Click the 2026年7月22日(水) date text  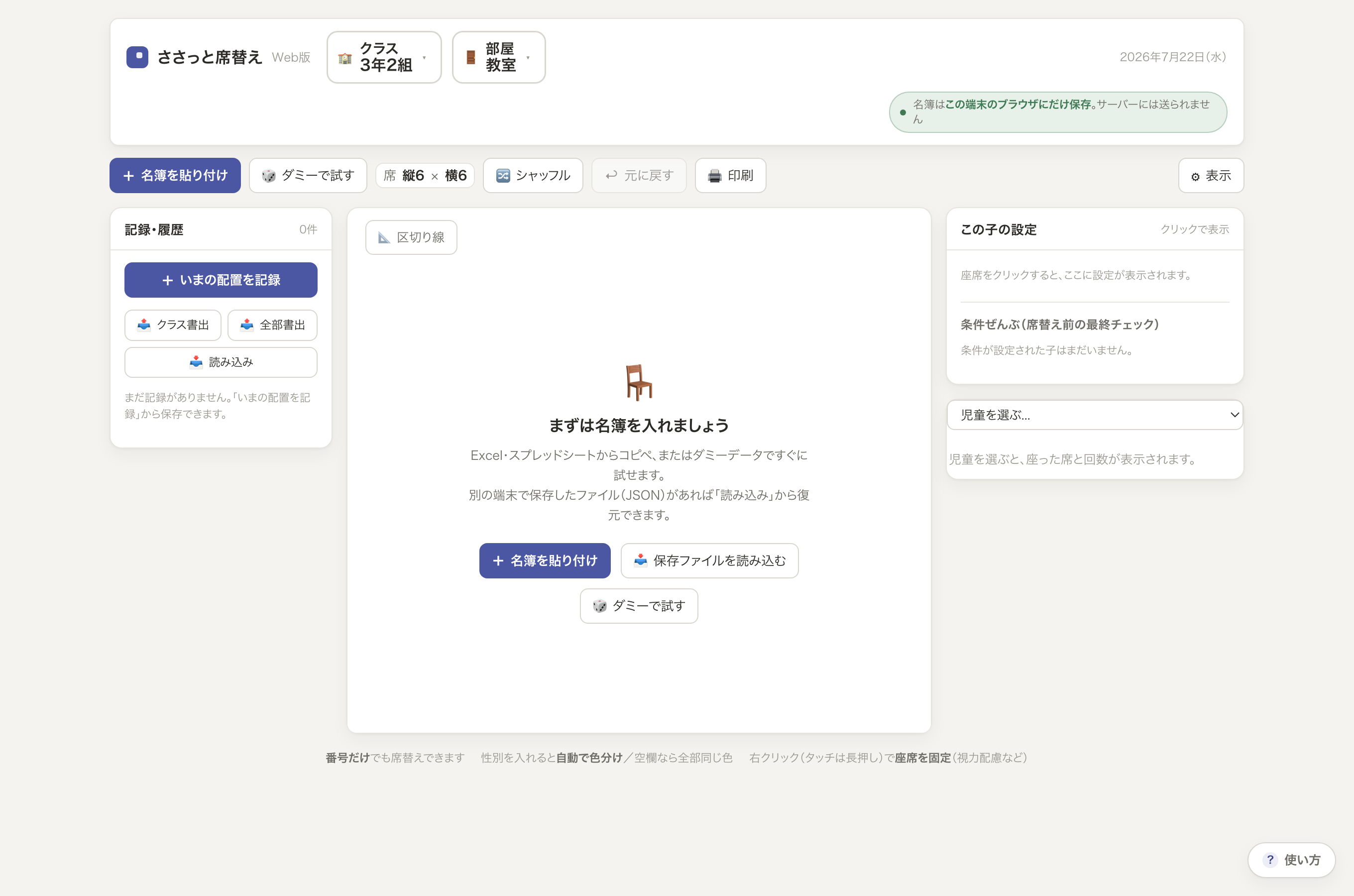(x=1172, y=57)
